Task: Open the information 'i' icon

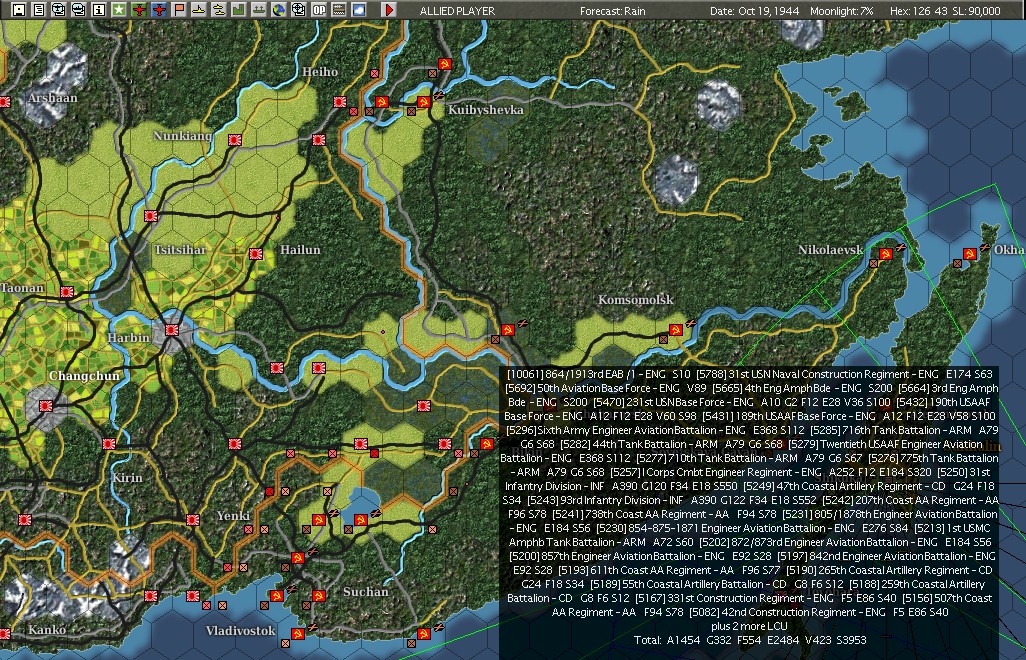Action: click(x=98, y=10)
